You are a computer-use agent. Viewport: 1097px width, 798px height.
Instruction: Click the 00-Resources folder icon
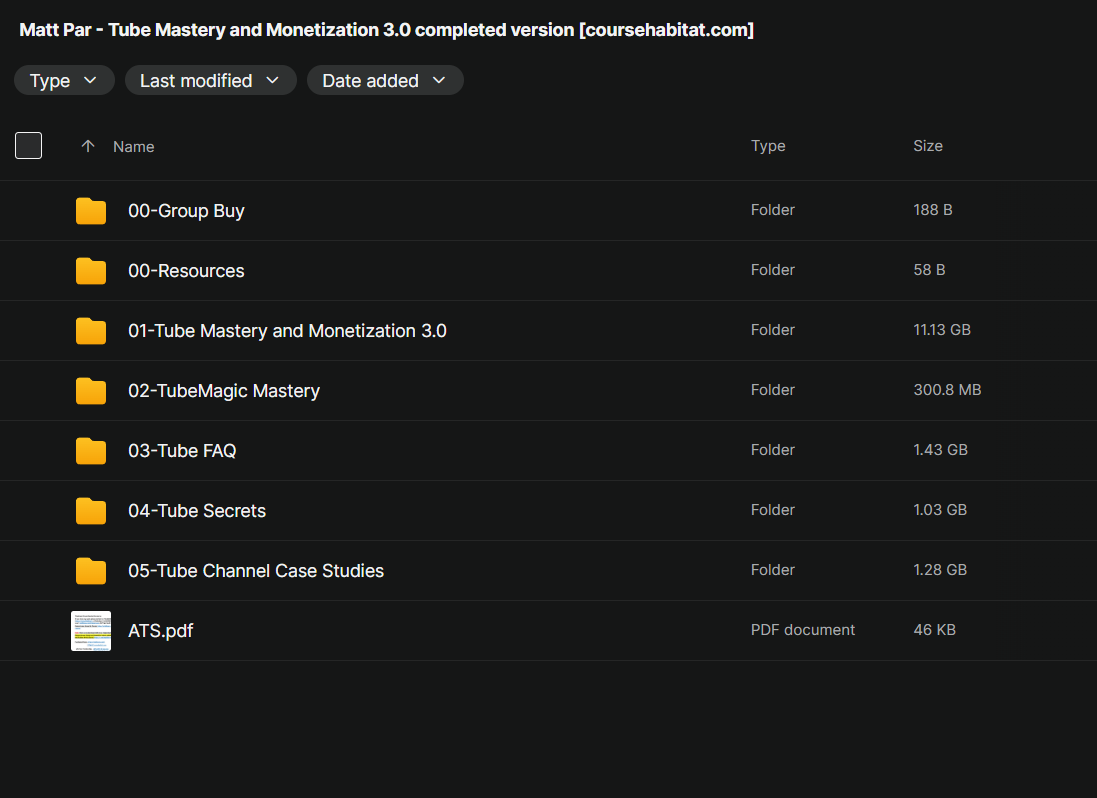pos(91,271)
